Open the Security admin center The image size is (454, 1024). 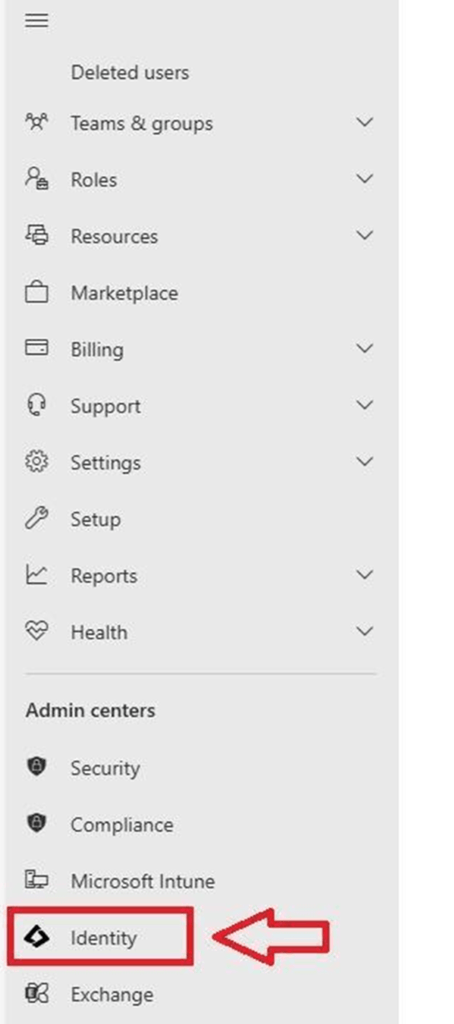pos(105,768)
